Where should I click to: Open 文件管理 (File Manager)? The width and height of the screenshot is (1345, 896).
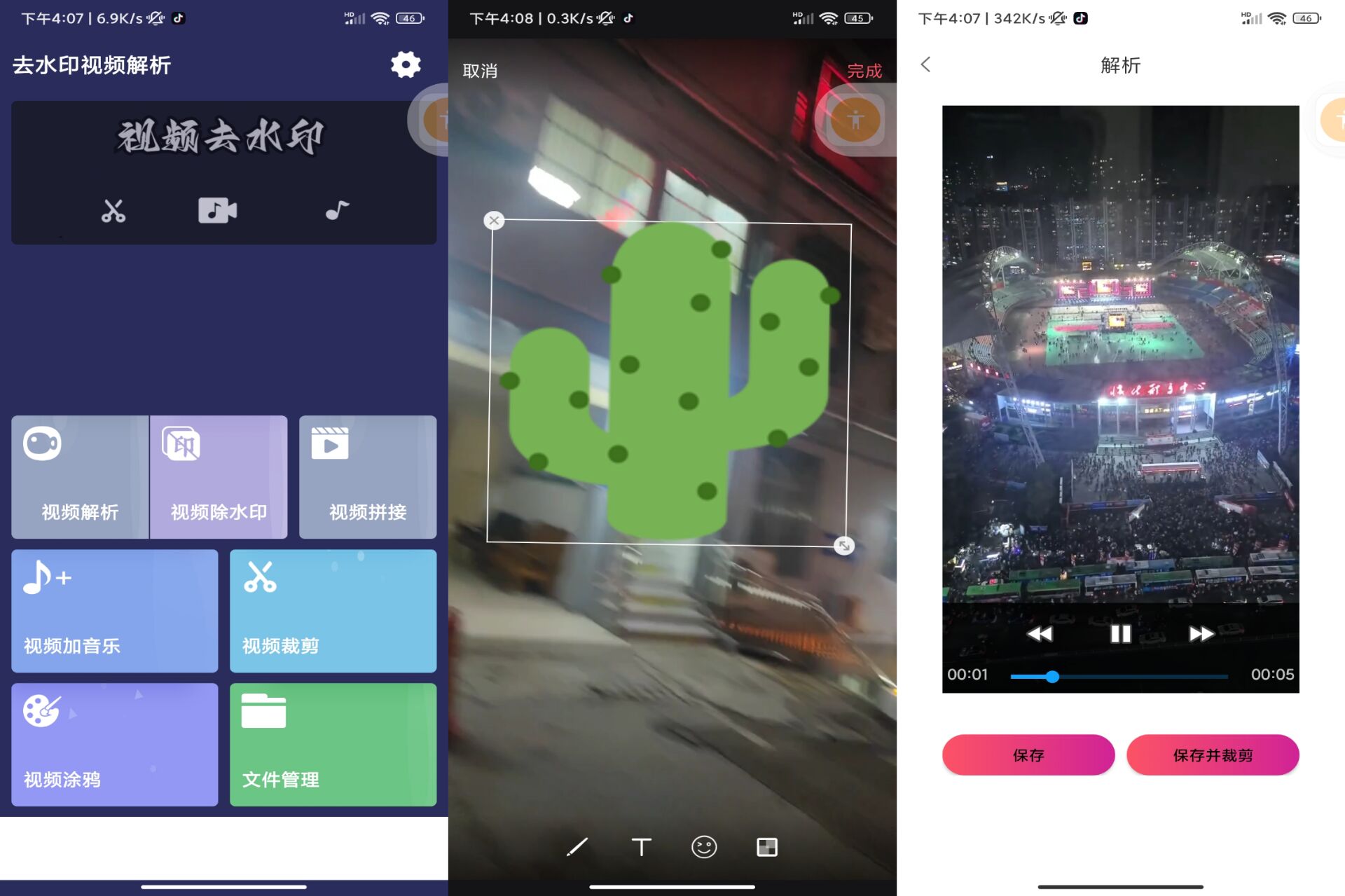pyautogui.click(x=336, y=744)
